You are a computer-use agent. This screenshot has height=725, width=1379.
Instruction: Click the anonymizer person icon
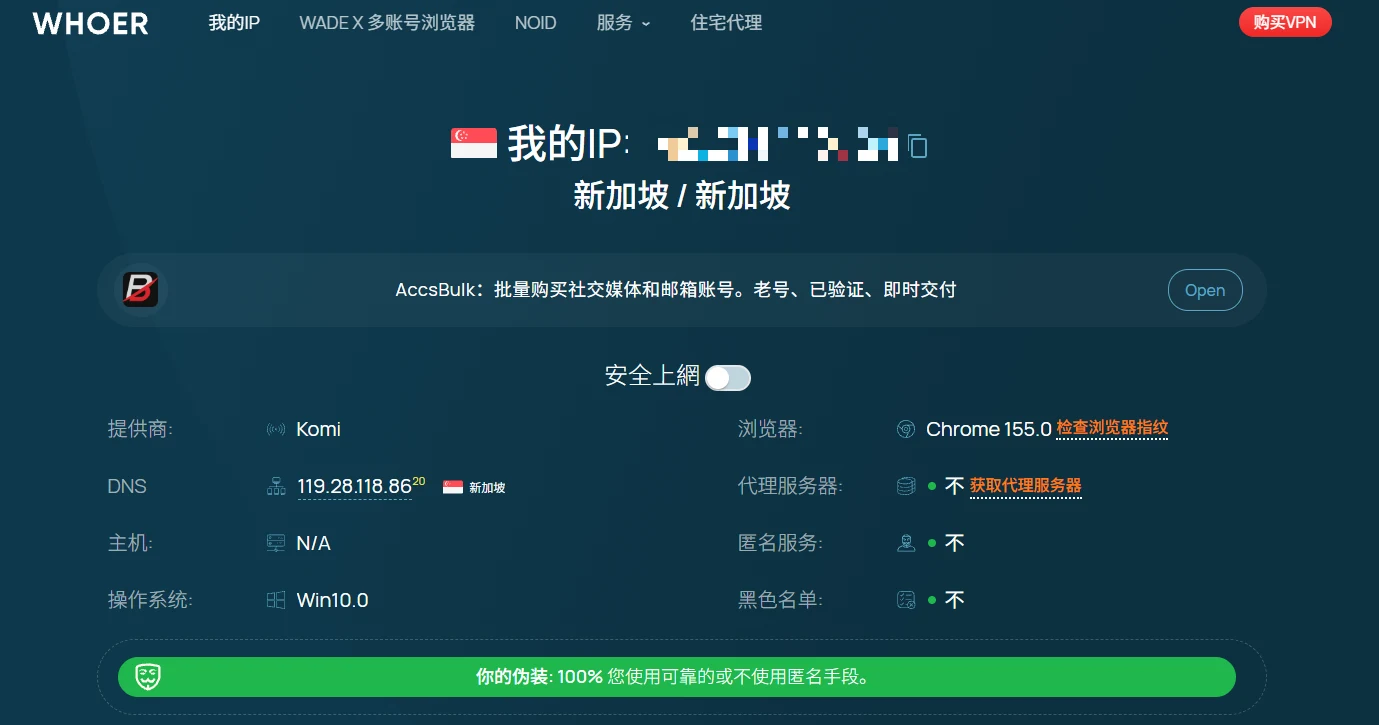pos(906,544)
